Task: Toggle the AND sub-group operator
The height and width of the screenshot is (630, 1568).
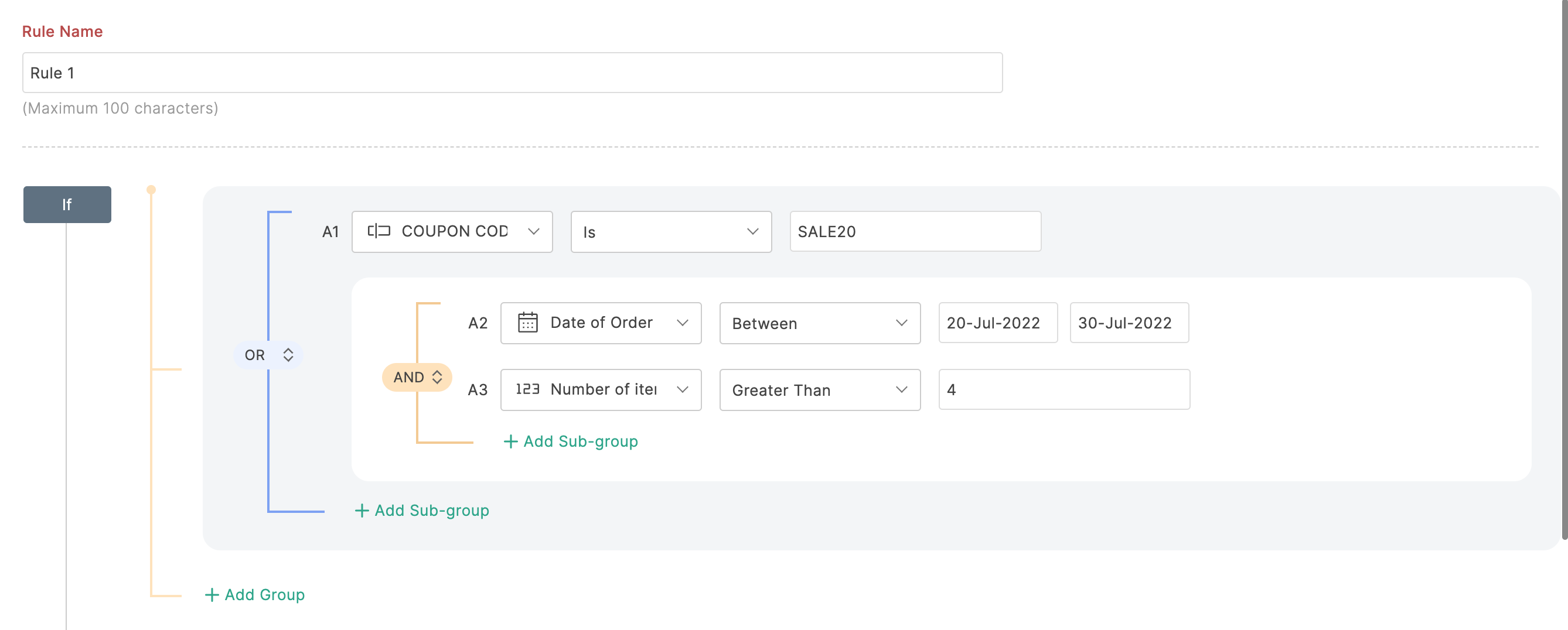Action: [x=417, y=377]
